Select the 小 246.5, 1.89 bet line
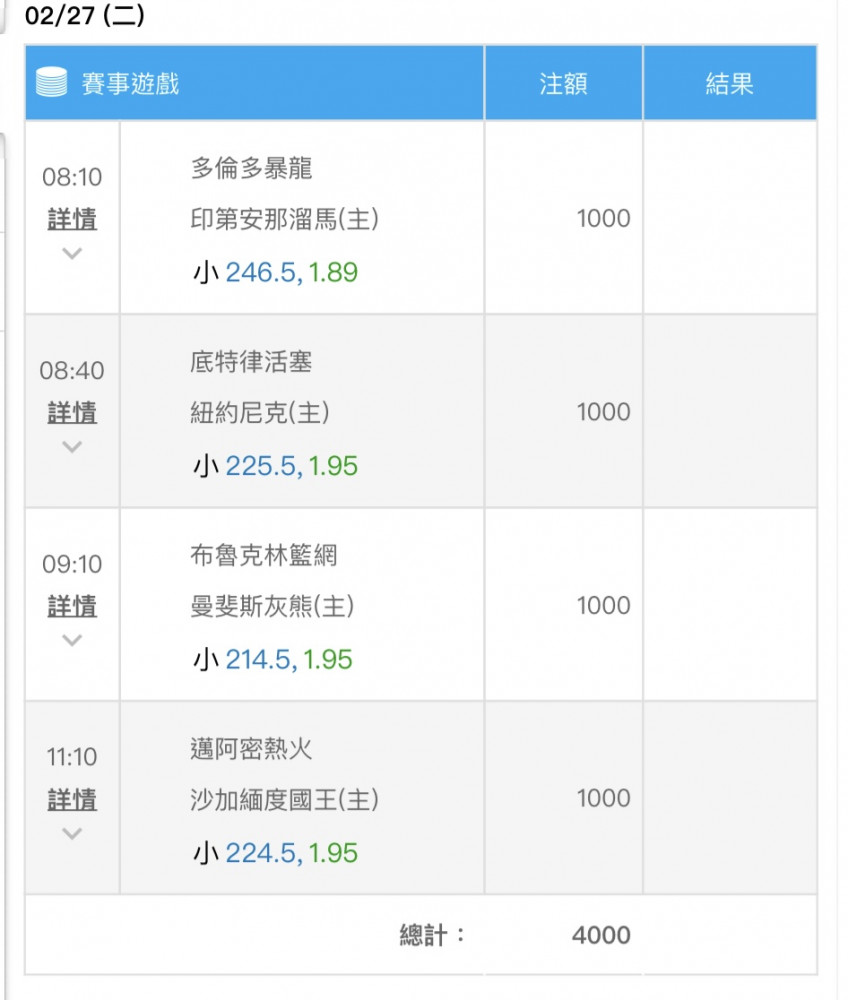848x1000 pixels. [275, 272]
